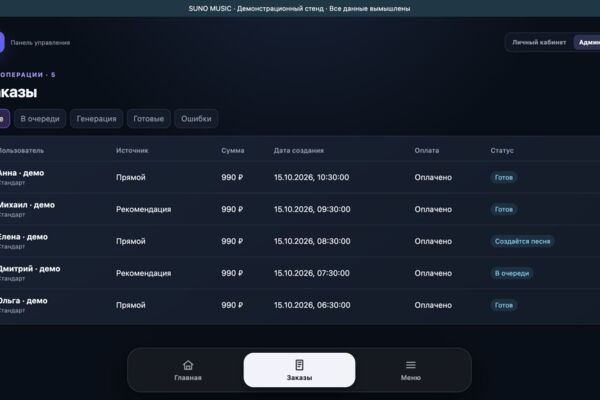Click the purple app logo
The height and width of the screenshot is (400, 600).
coord(2,42)
